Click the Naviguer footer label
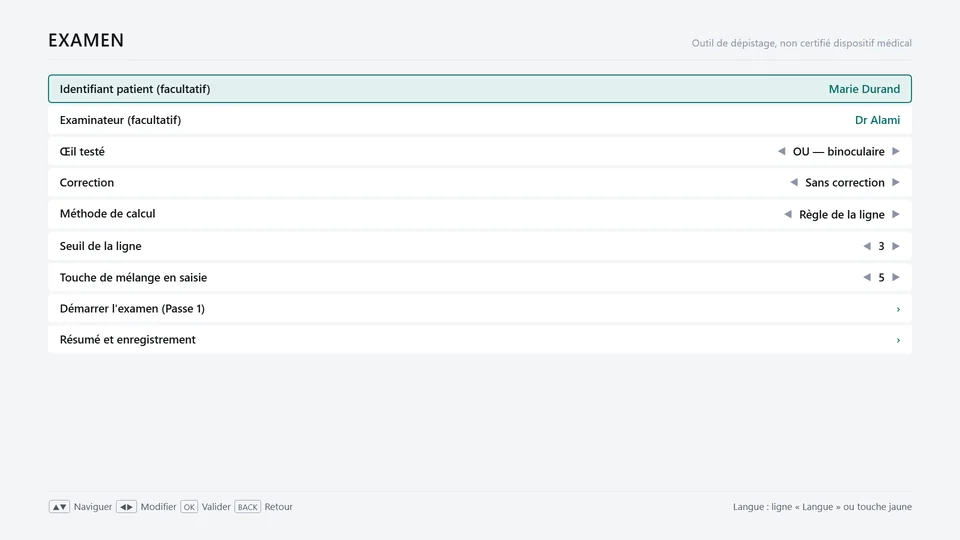The width and height of the screenshot is (960, 540). point(92,507)
